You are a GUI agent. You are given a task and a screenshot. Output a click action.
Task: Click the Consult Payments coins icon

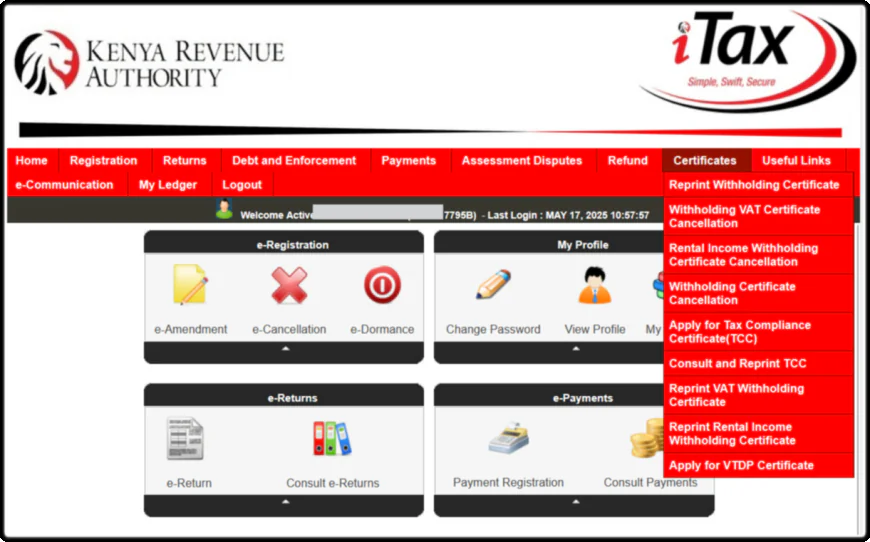(646, 438)
